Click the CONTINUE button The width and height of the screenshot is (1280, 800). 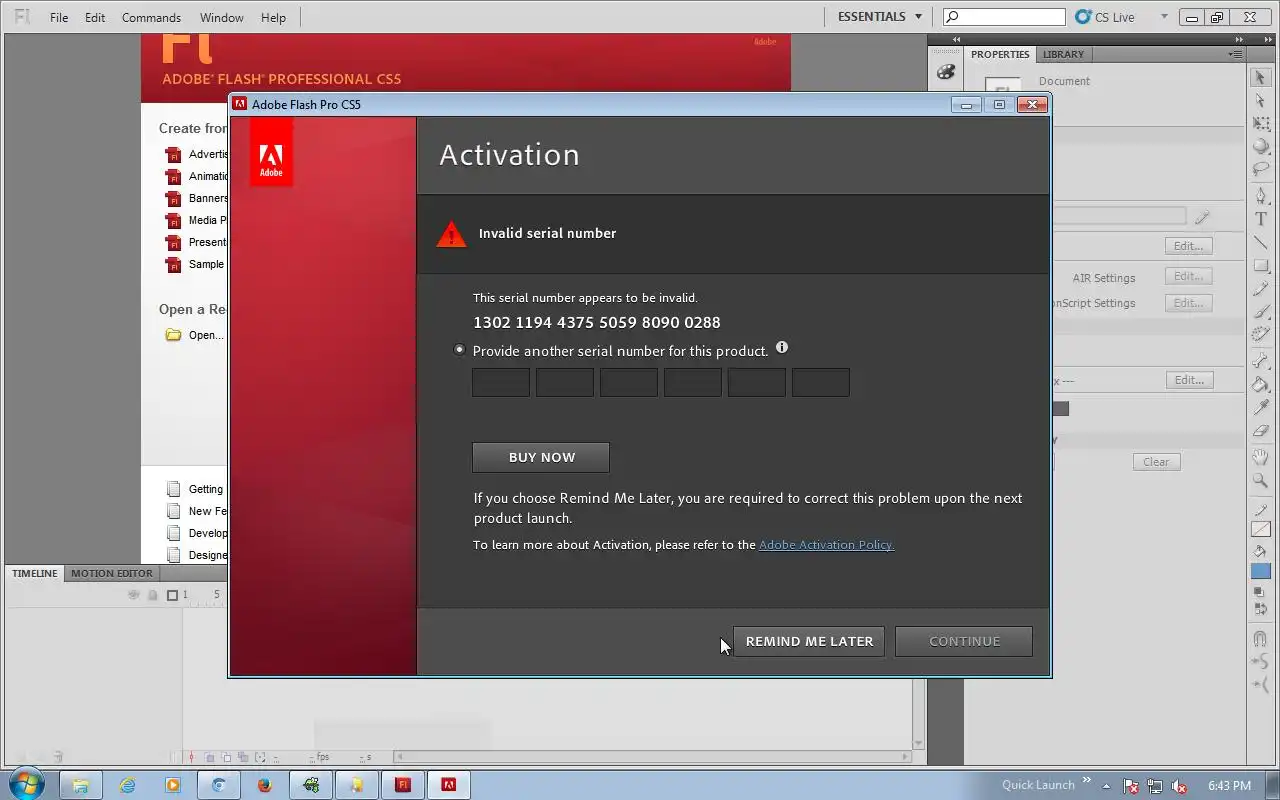click(x=964, y=641)
